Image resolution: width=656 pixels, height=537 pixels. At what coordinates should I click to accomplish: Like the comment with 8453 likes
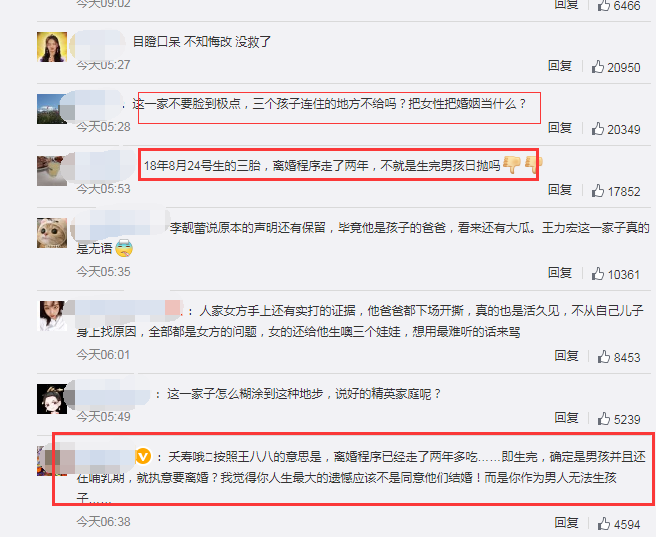click(604, 356)
